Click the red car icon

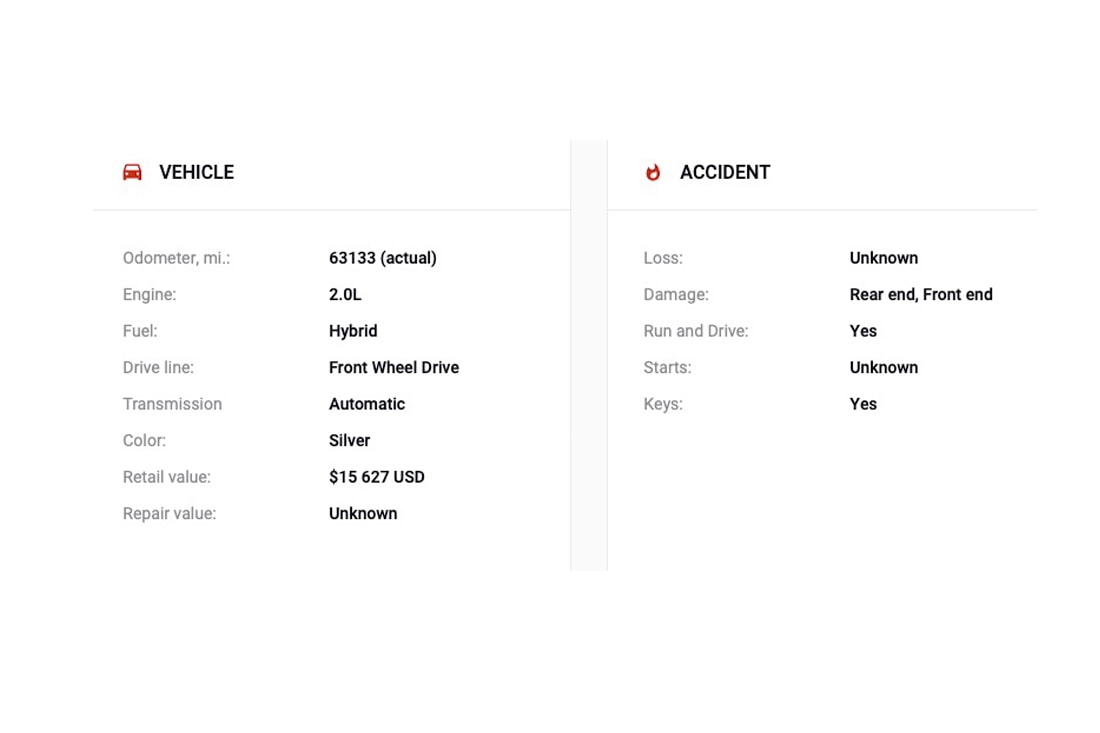point(132,172)
